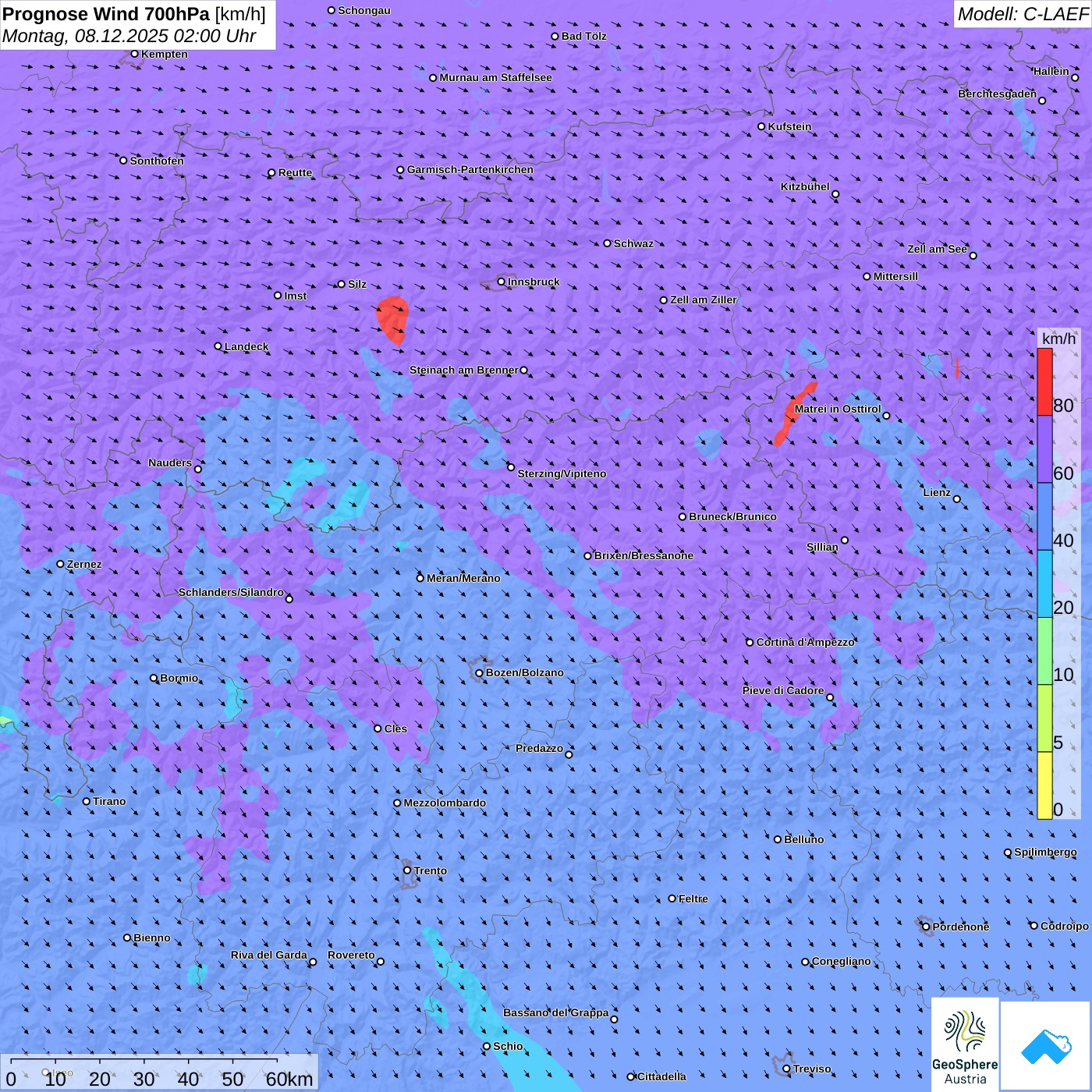Screen dimensions: 1092x1092
Task: Click the red 80 km/h legend swatch
Action: click(x=1044, y=382)
